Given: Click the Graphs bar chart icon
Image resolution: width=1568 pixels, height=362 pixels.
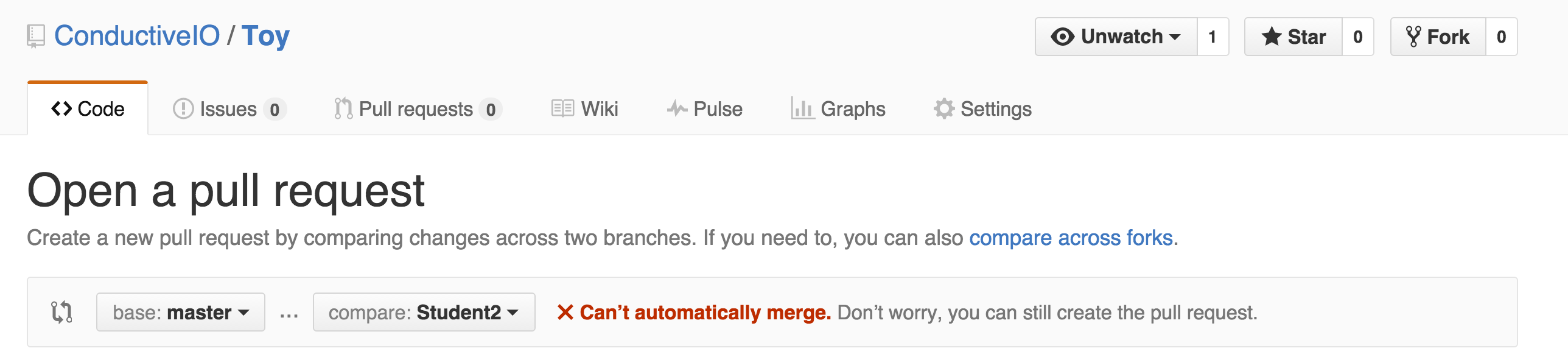Looking at the screenshot, I should 803,108.
